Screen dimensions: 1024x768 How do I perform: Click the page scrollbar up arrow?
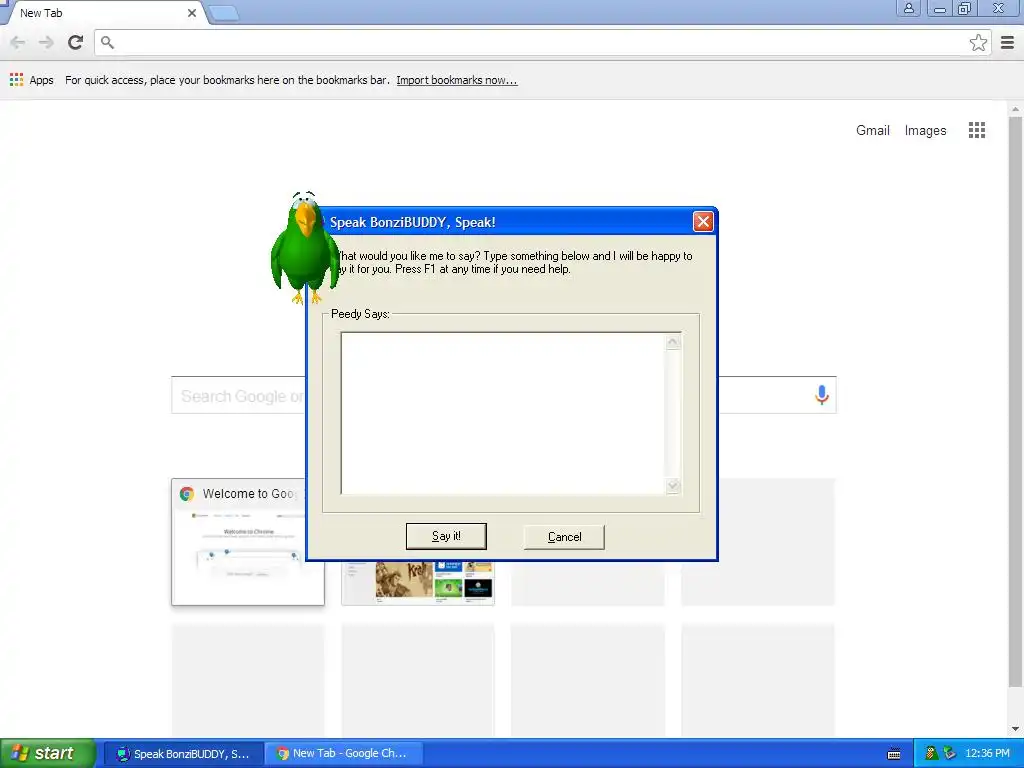(1015, 109)
